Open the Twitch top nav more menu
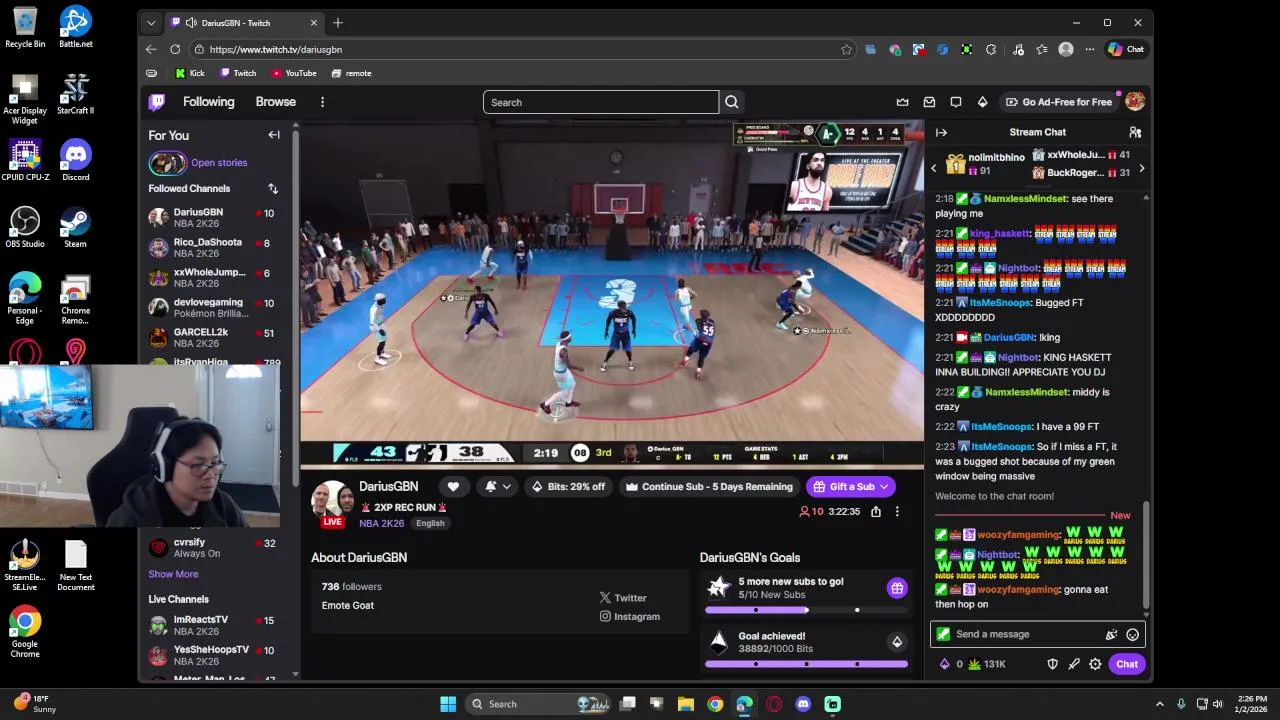The image size is (1280, 720). pyautogui.click(x=322, y=102)
